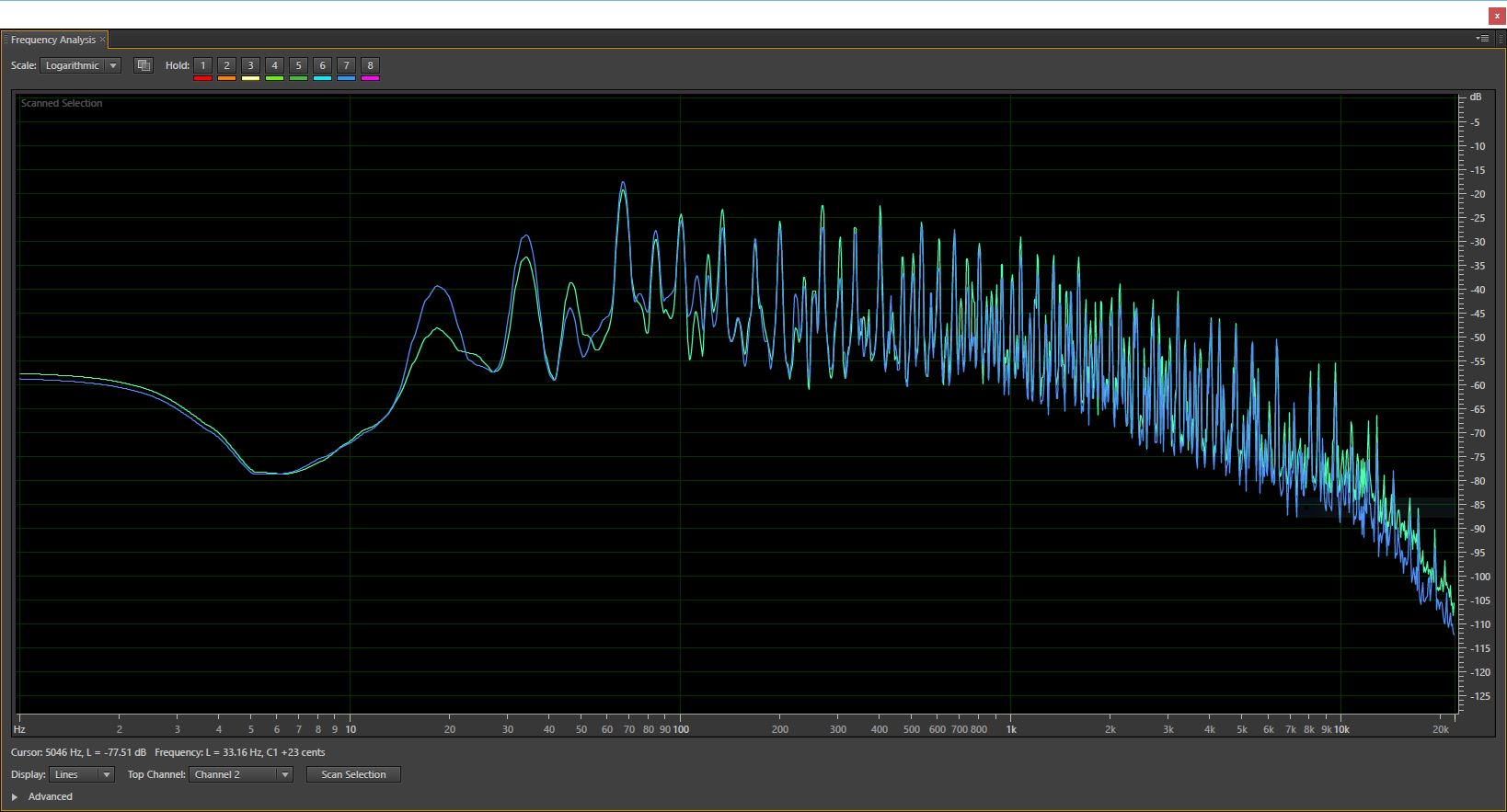Select the Frequency Analysis tab
This screenshot has height=812, width=1507.
pos(53,40)
